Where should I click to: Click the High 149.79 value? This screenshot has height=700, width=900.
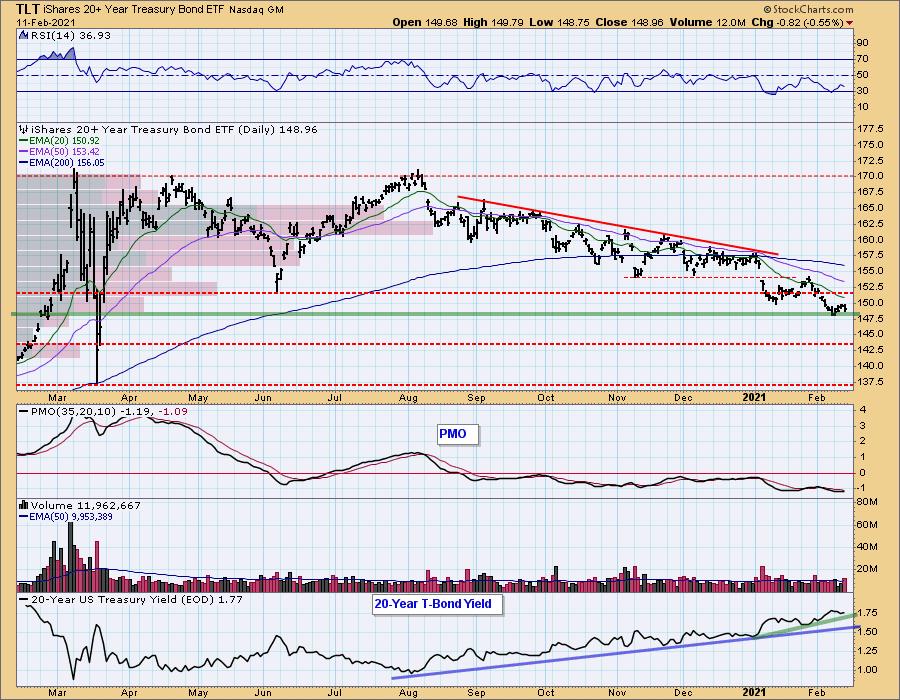491,22
